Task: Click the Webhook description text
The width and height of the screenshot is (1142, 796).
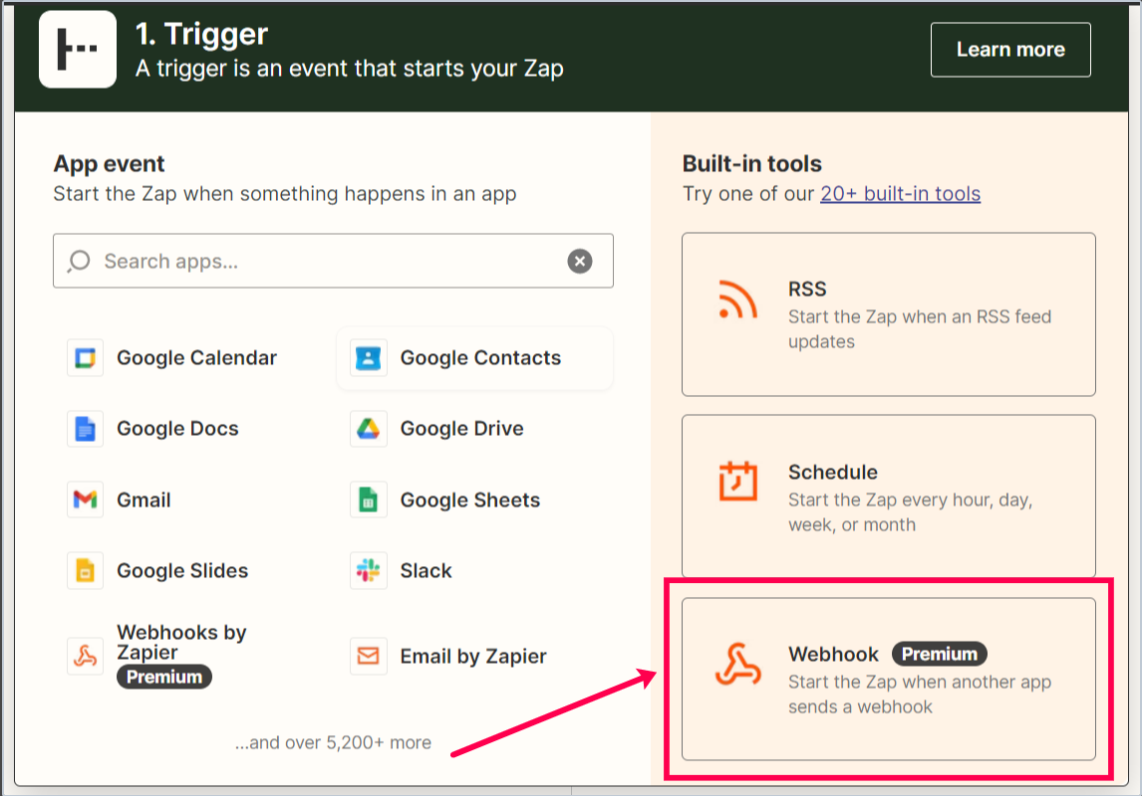Action: (919, 694)
